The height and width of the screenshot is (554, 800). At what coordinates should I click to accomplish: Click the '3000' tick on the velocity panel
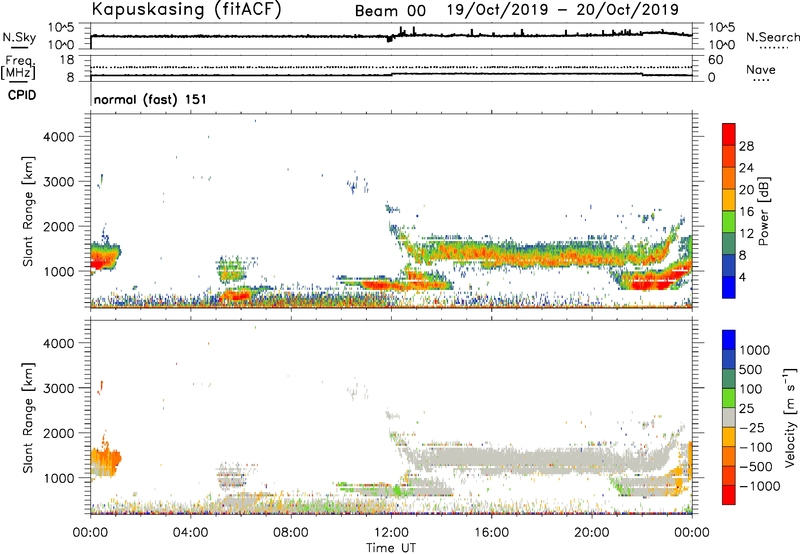59,388
